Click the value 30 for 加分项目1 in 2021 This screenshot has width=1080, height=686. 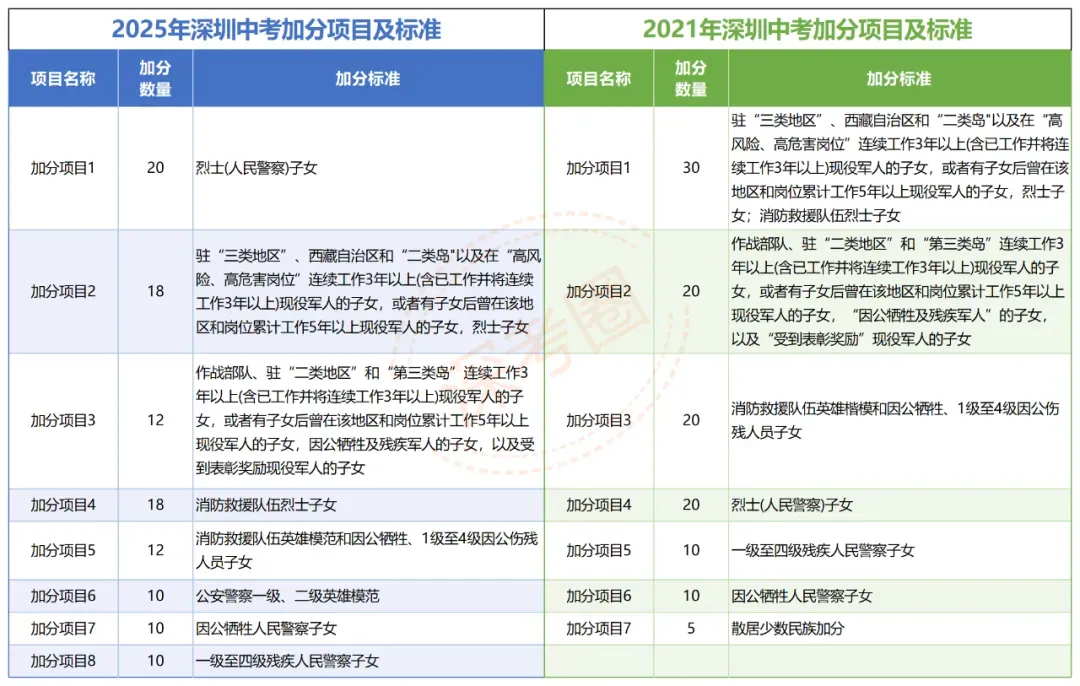pyautogui.click(x=693, y=168)
